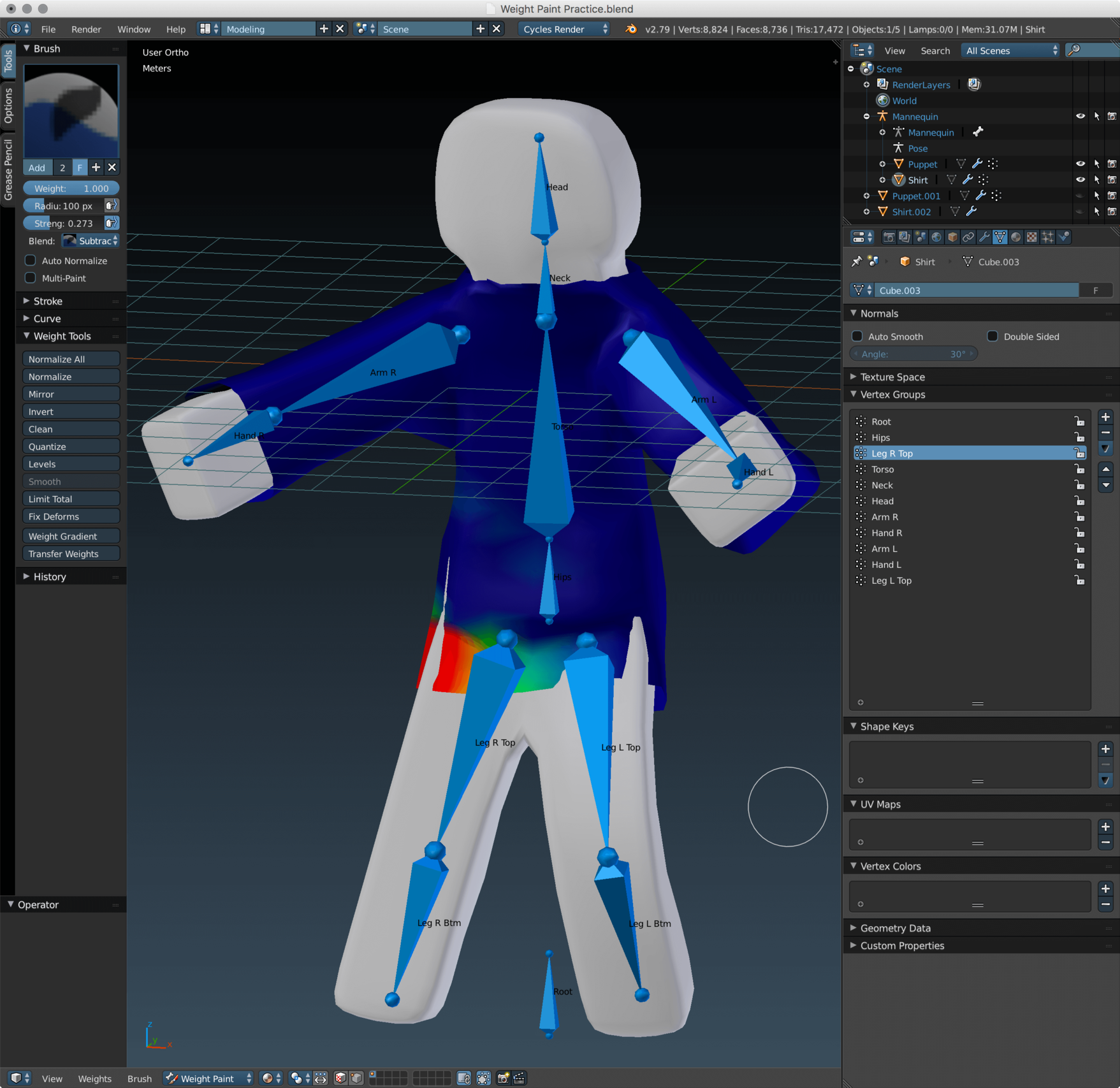Open the Cycles Render engine dropdown

coord(564,29)
